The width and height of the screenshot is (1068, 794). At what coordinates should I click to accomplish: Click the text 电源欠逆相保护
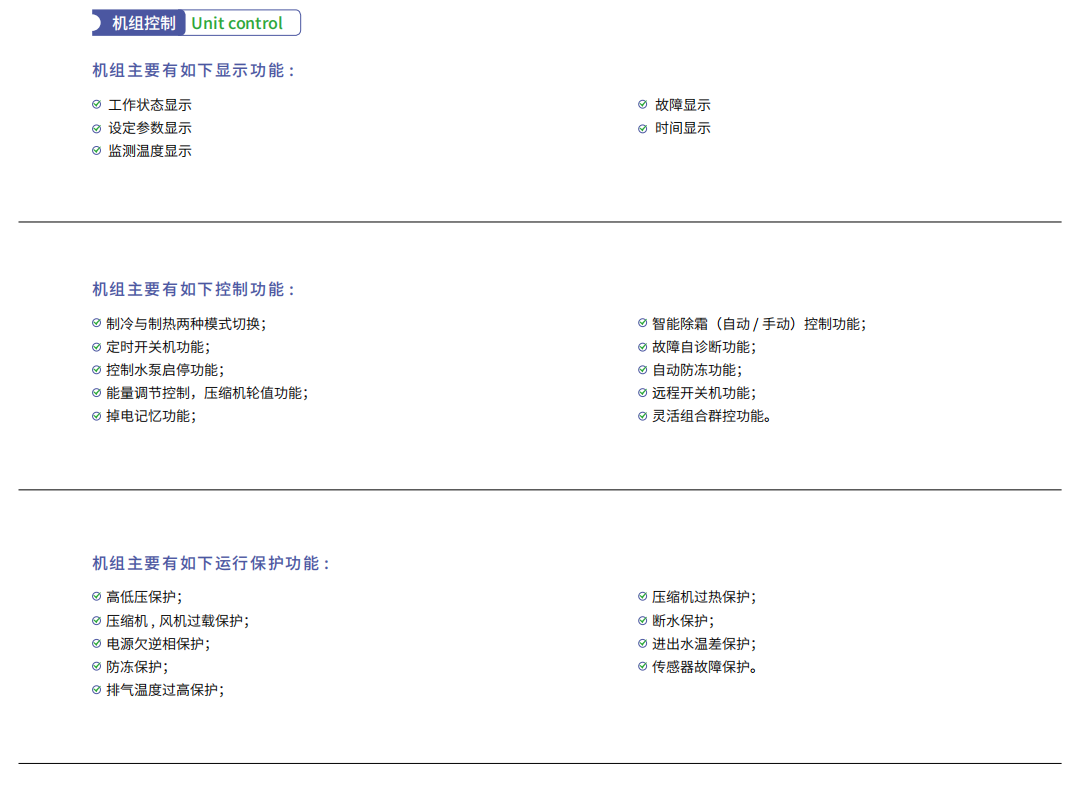tap(158, 644)
